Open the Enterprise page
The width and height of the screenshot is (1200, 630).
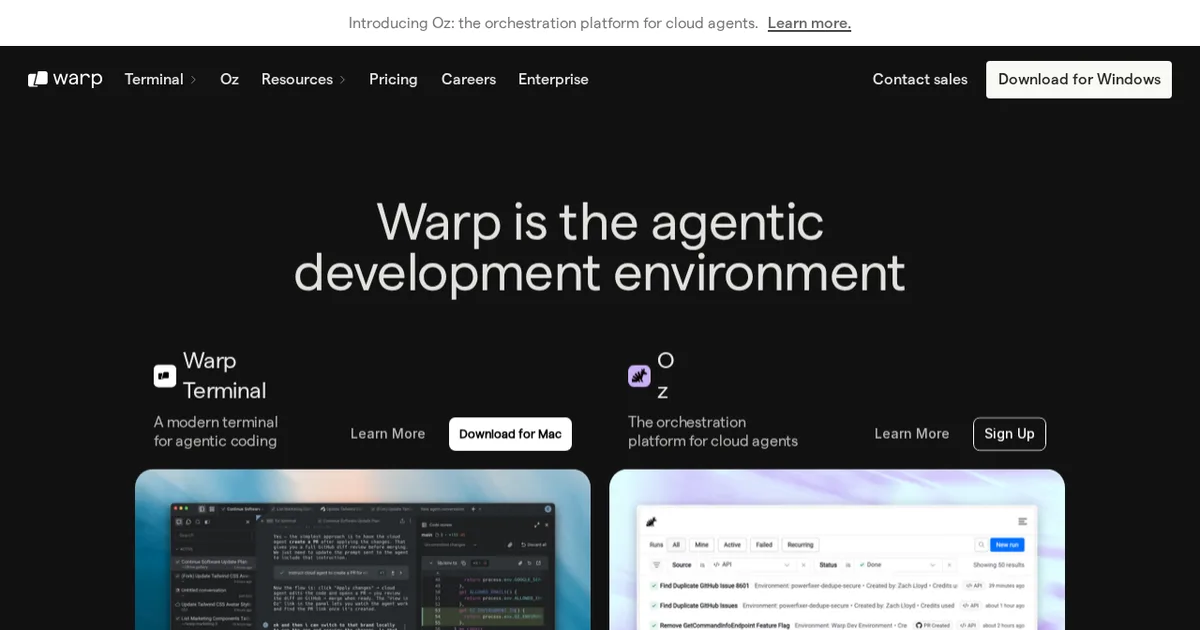[x=553, y=79]
